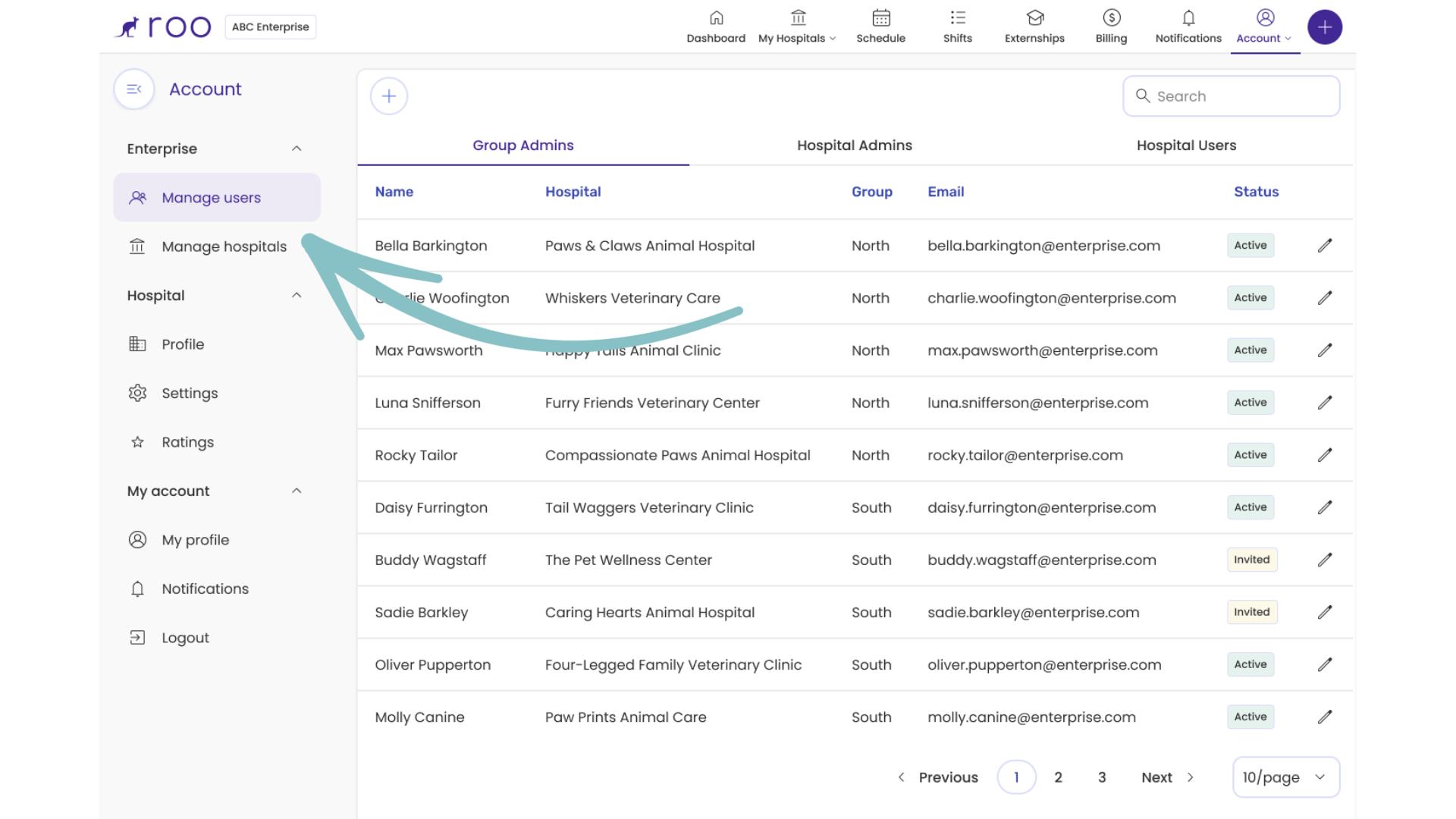Open the Dashboard home icon
Viewport: 1456px width, 819px height.
point(716,17)
